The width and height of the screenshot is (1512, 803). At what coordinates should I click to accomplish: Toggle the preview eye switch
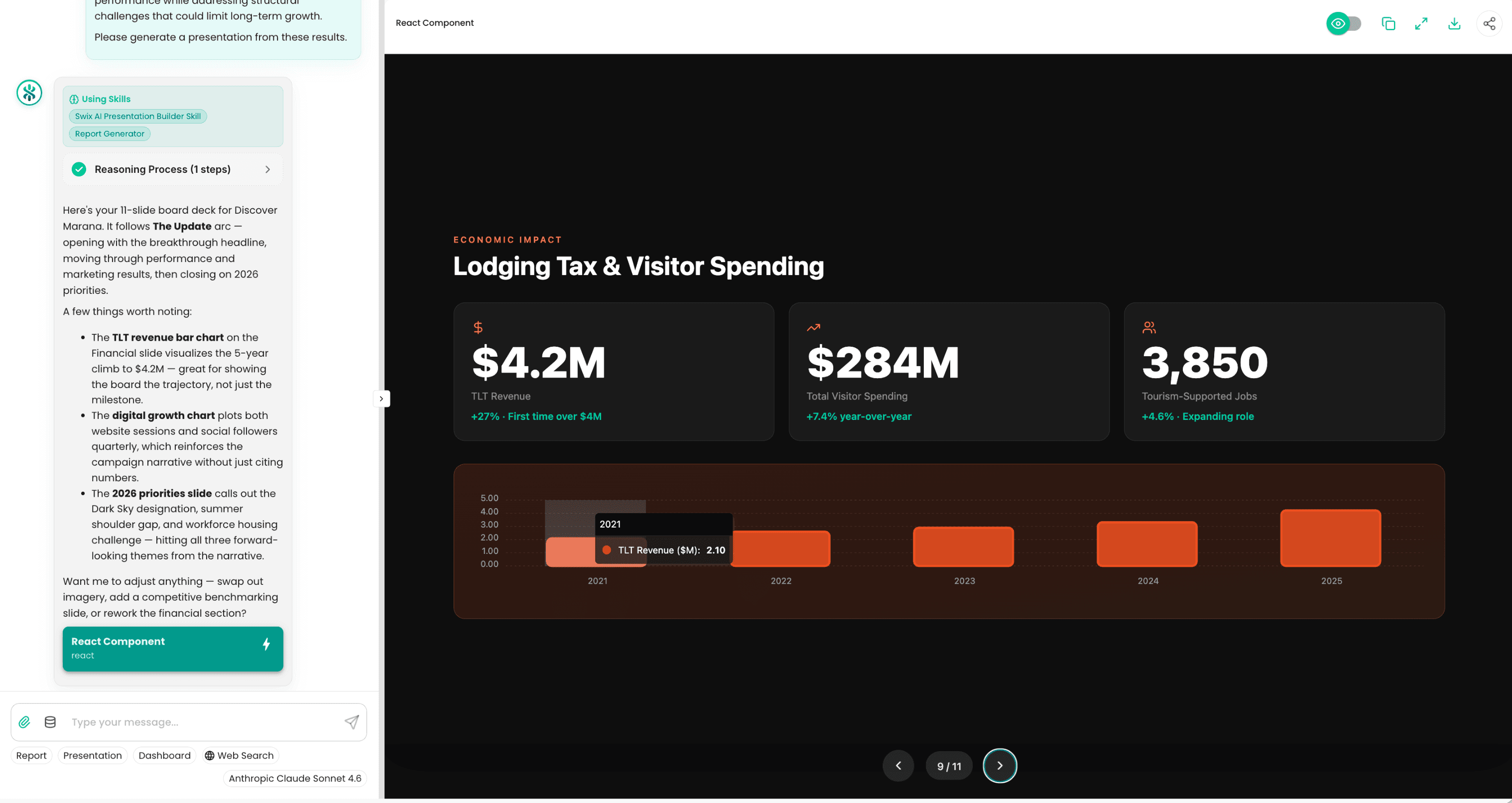tap(1344, 23)
